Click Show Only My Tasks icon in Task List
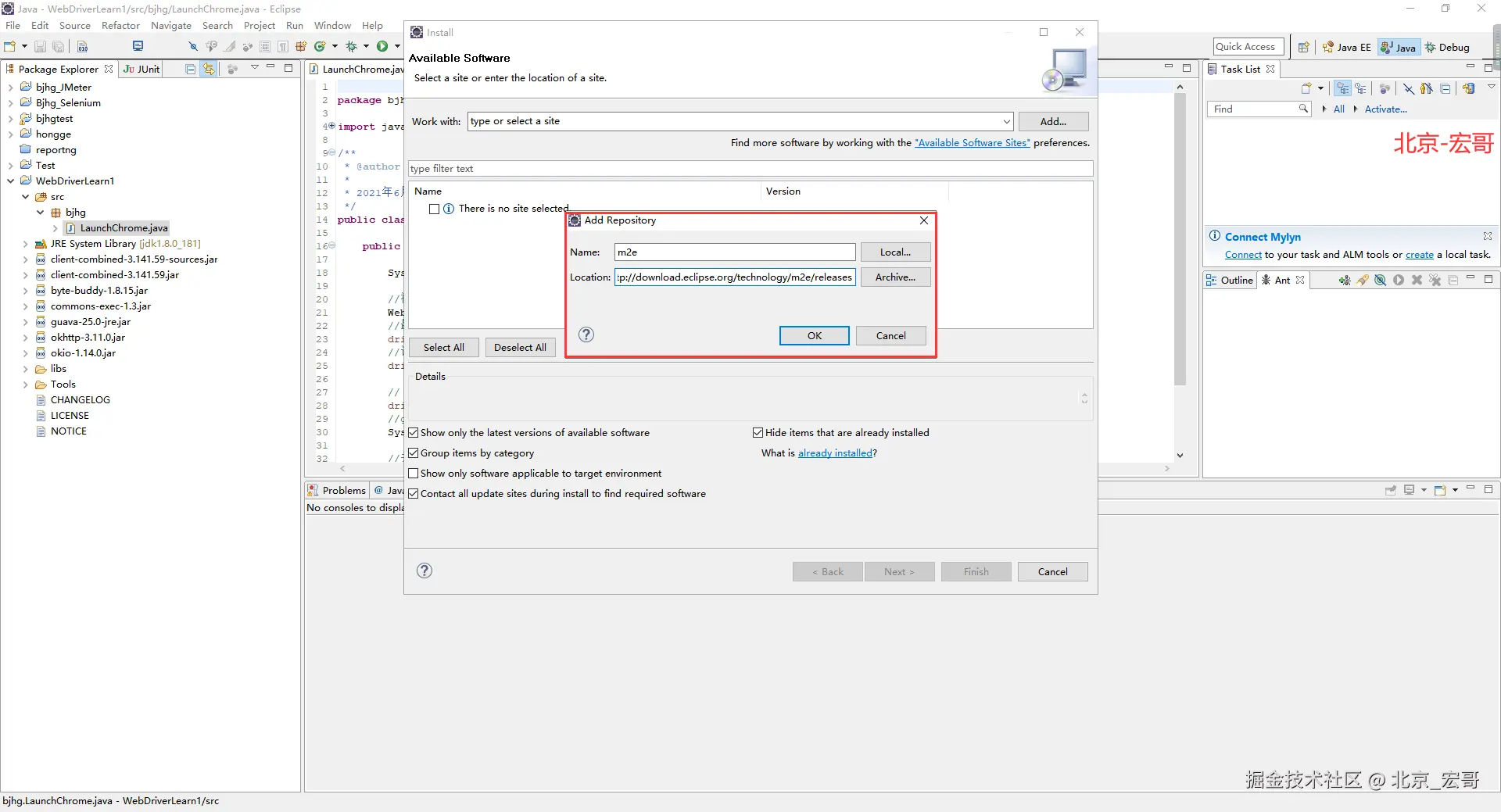 pos(1427,88)
